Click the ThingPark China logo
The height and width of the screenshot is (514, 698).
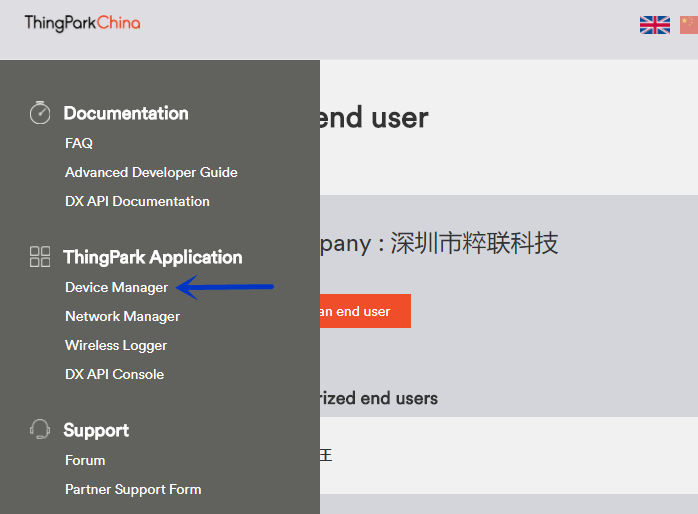click(82, 23)
